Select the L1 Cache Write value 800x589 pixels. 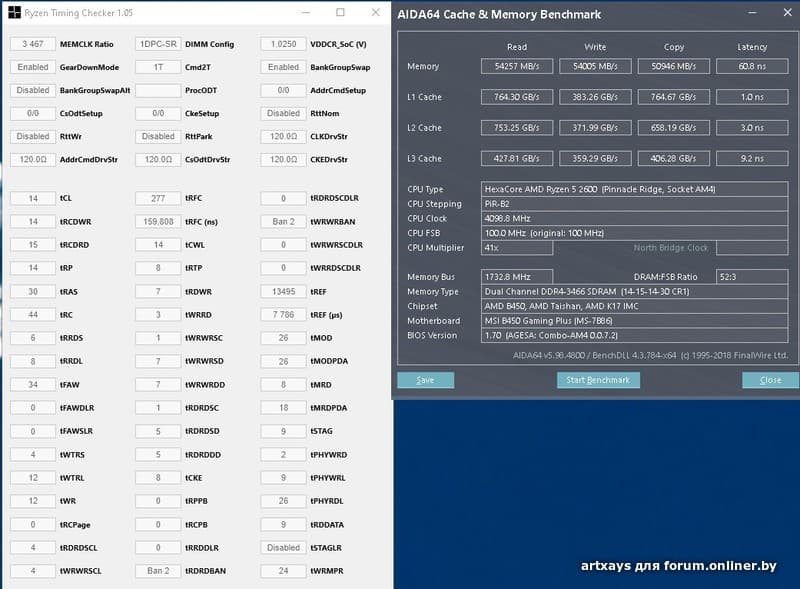click(595, 97)
